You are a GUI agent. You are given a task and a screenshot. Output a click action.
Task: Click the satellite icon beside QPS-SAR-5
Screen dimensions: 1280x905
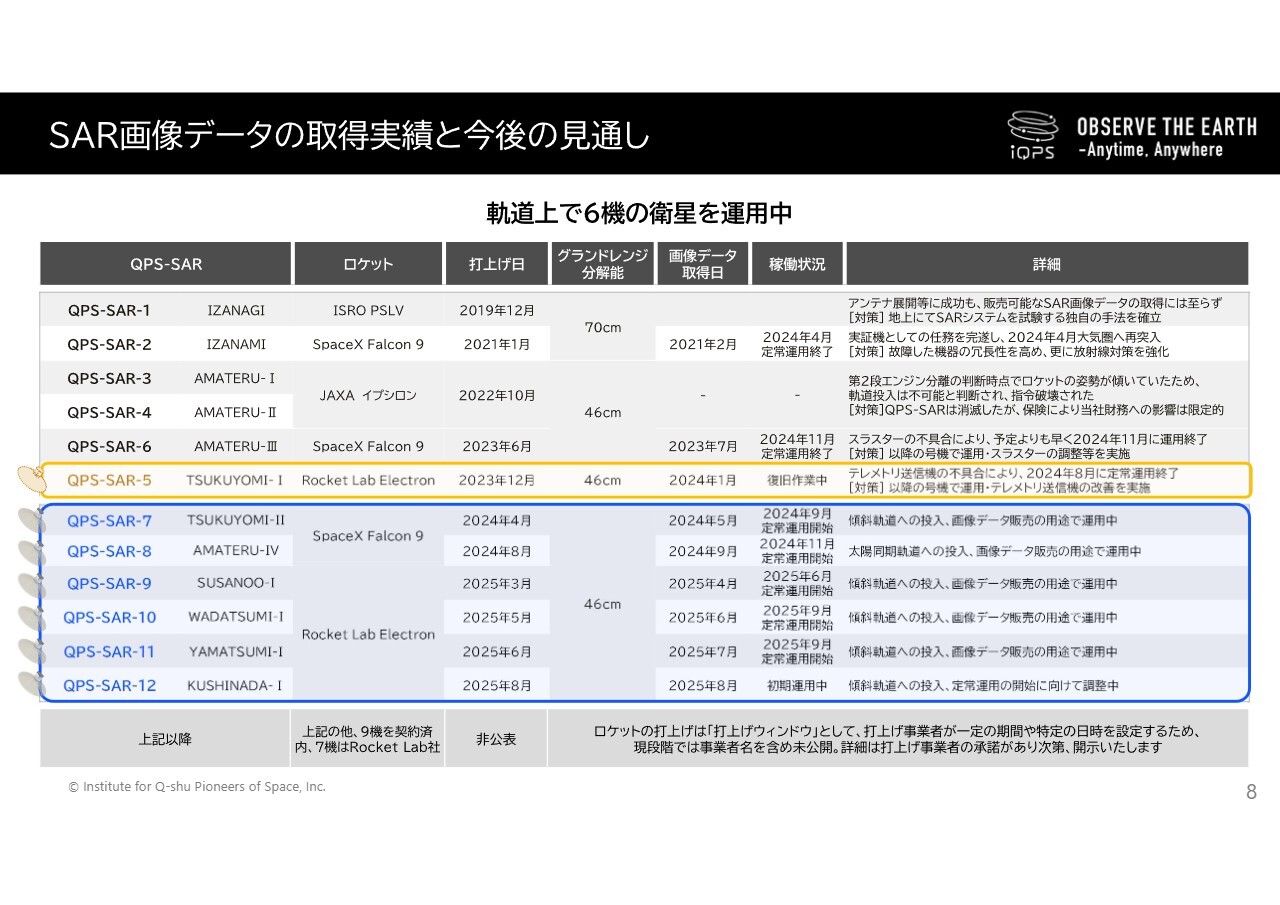click(x=32, y=481)
